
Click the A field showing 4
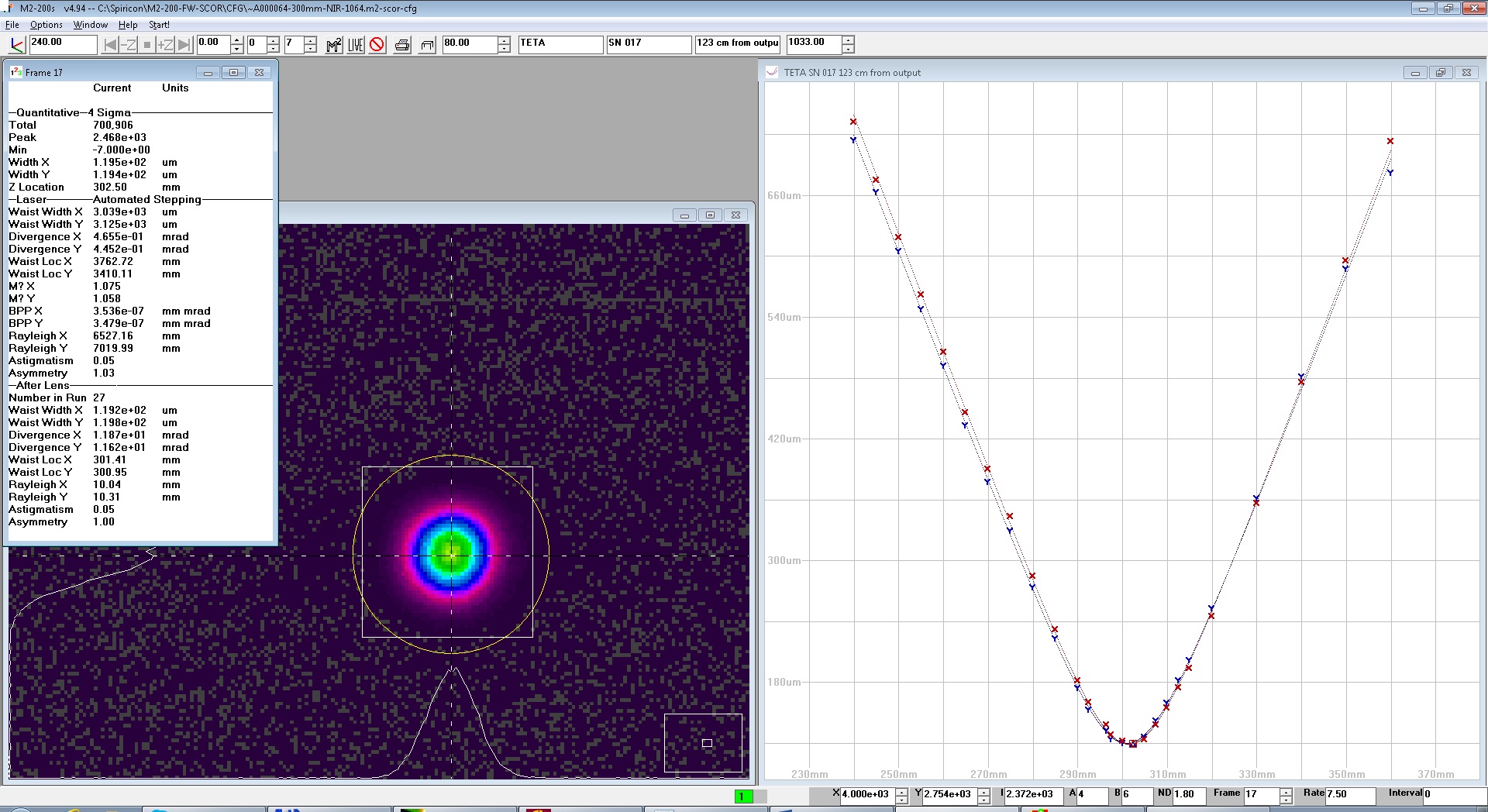click(1092, 796)
